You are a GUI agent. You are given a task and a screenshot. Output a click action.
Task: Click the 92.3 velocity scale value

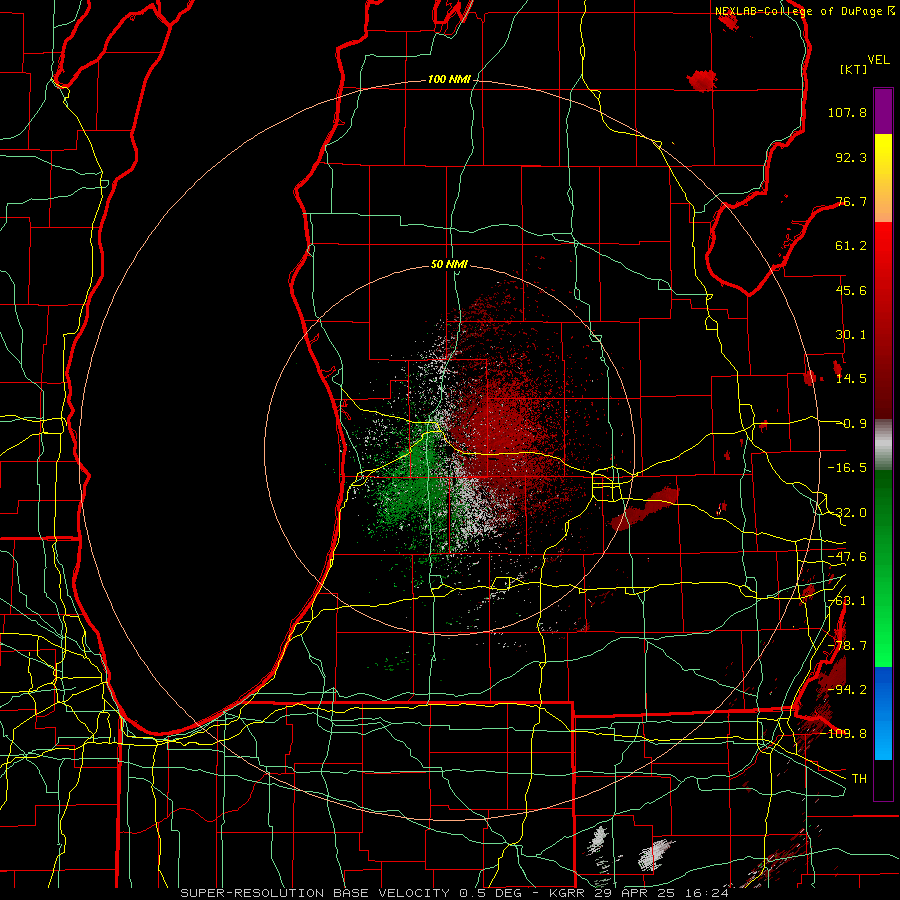tap(851, 157)
